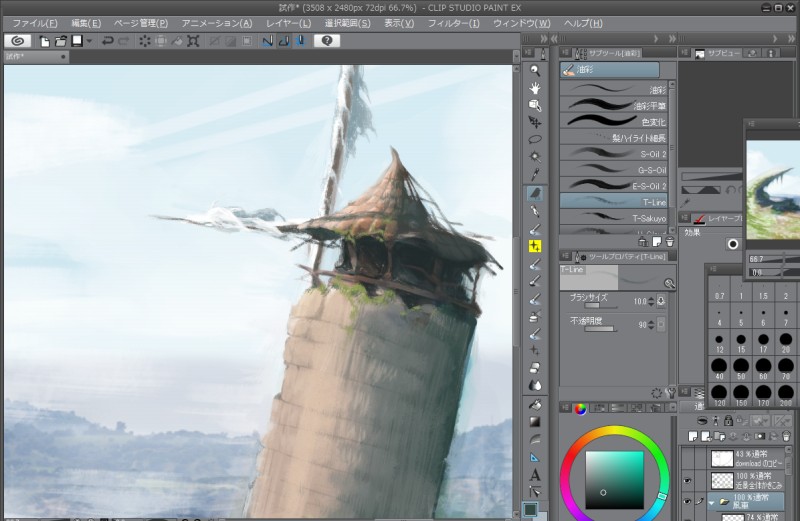Open CLIP STUDIO launcher from the swirl icon

click(18, 41)
